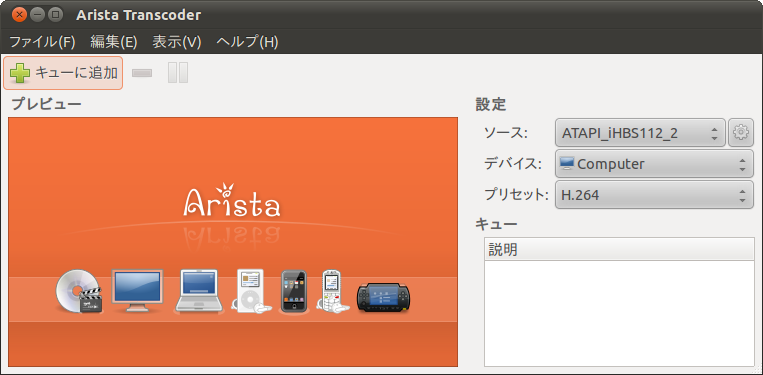Click the pause icon in toolbar
Screen dimensions: 763x375
(178, 73)
